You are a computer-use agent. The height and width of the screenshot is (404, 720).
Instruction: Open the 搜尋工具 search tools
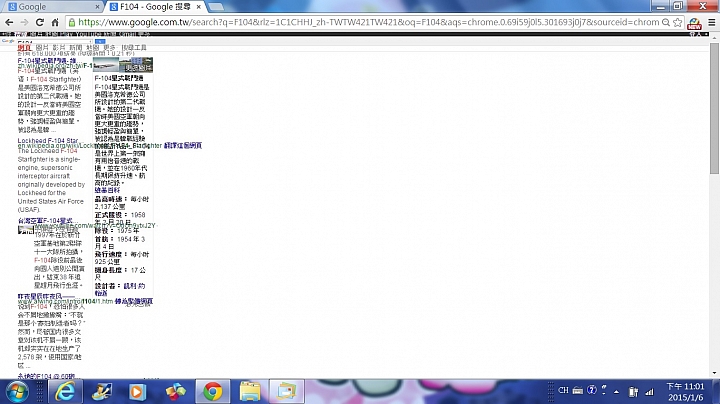pyautogui.click(x=134, y=47)
